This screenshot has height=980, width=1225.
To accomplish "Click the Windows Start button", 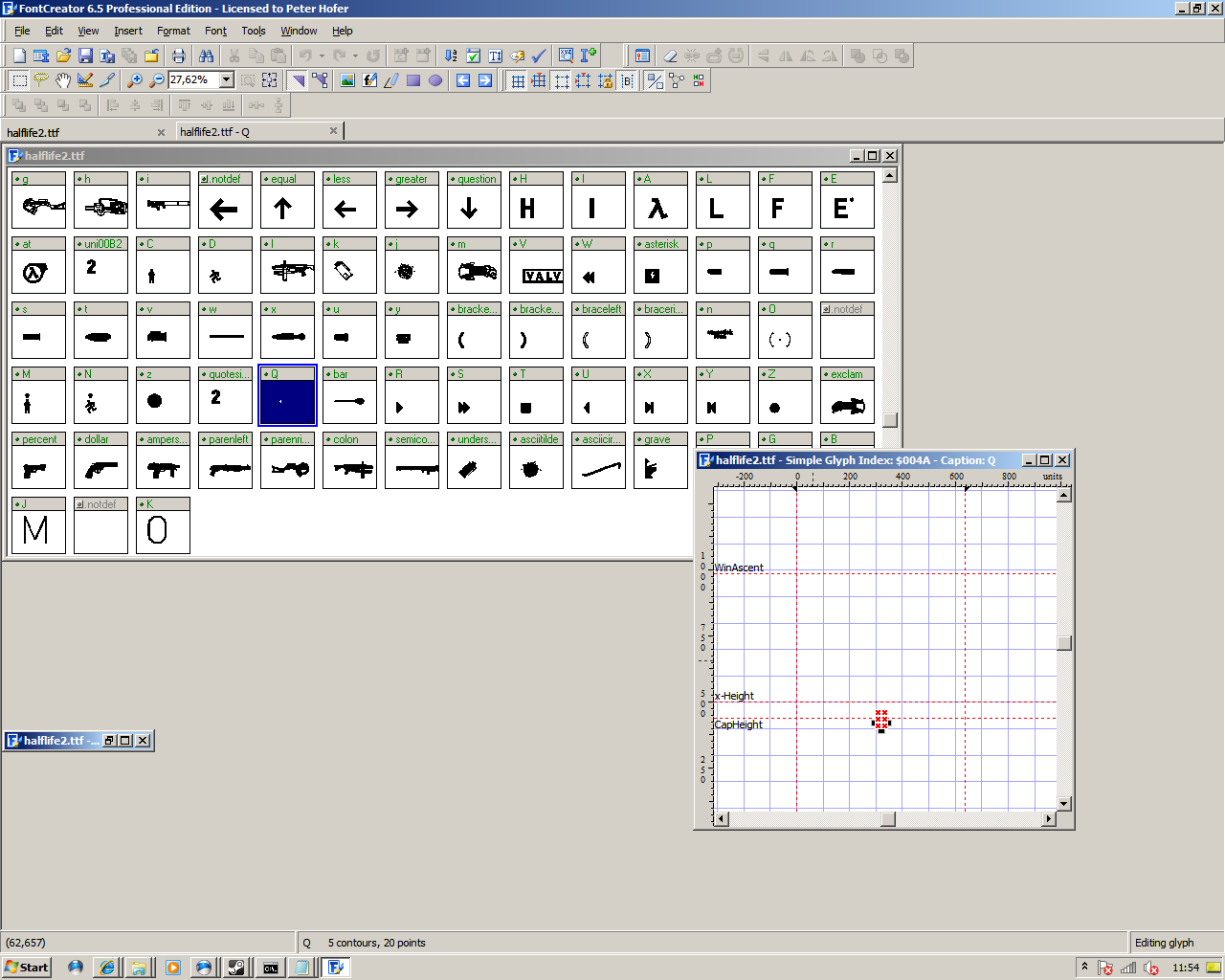I will point(27,968).
